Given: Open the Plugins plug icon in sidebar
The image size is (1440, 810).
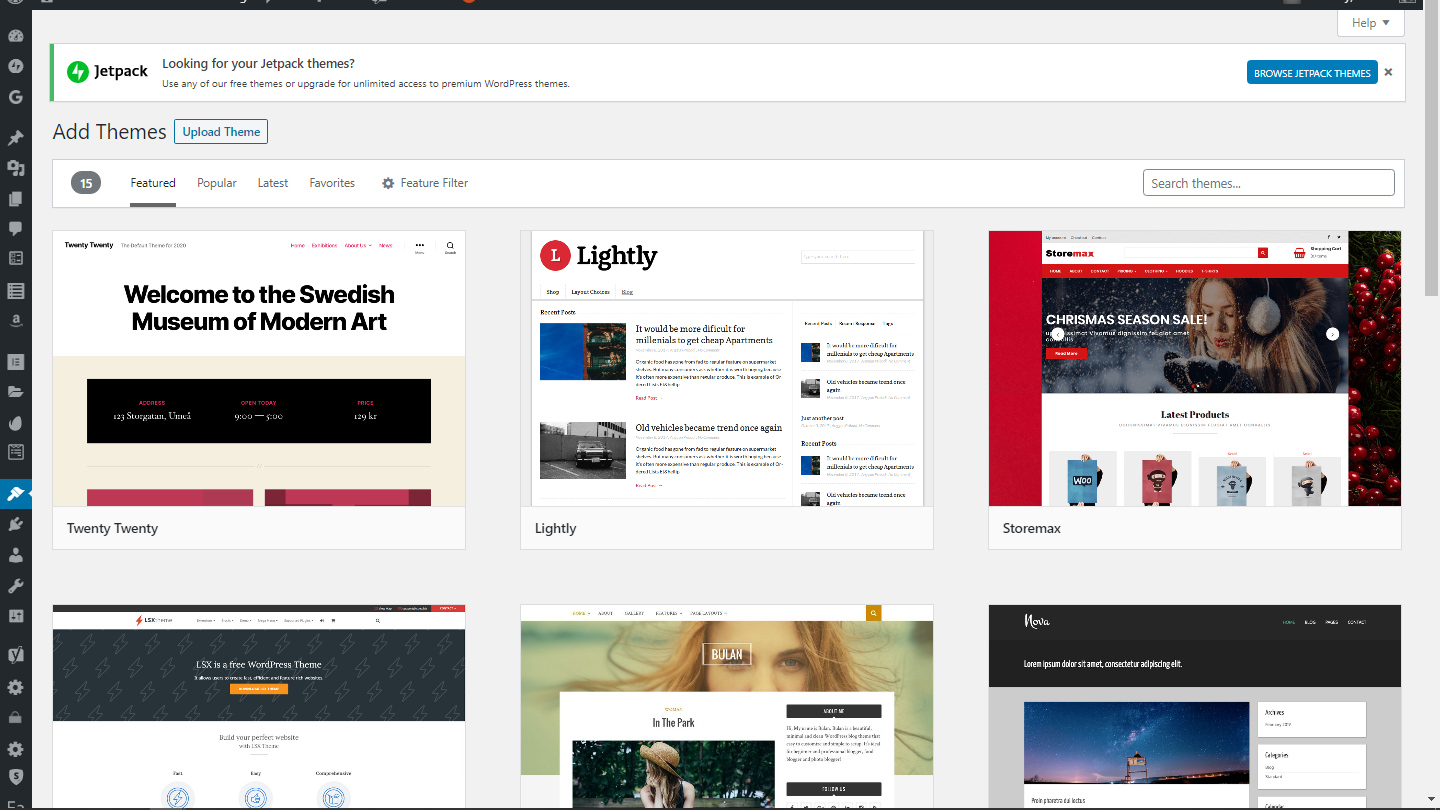Looking at the screenshot, I should pos(15,524).
